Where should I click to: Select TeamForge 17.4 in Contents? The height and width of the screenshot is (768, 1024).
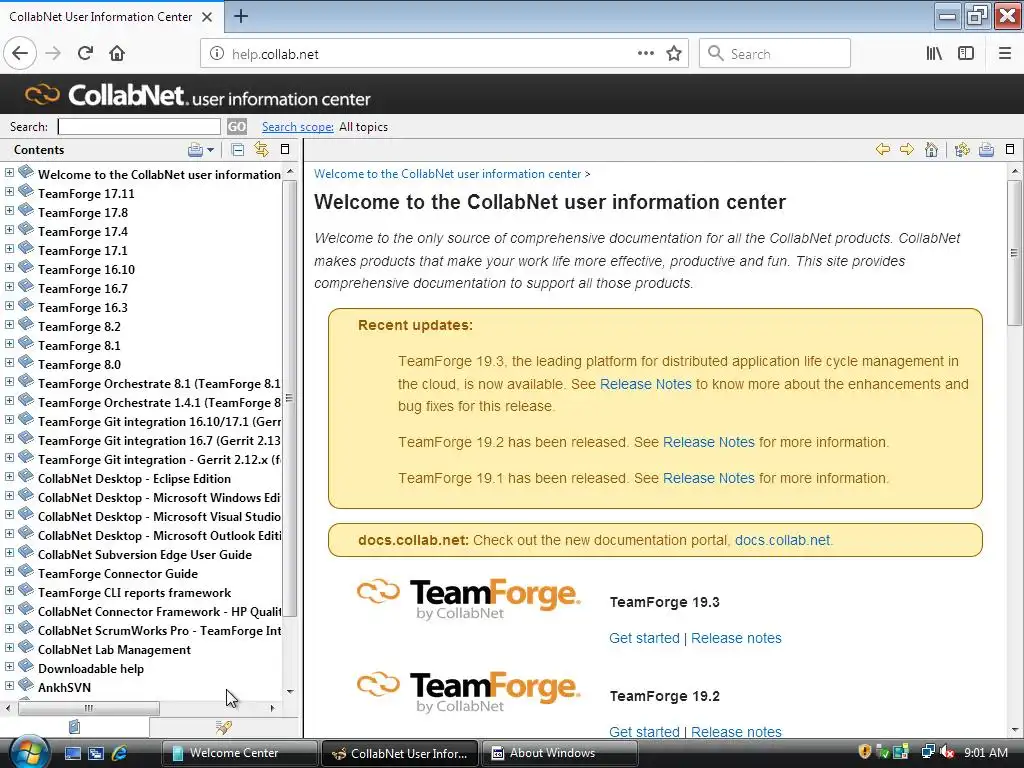(x=83, y=232)
